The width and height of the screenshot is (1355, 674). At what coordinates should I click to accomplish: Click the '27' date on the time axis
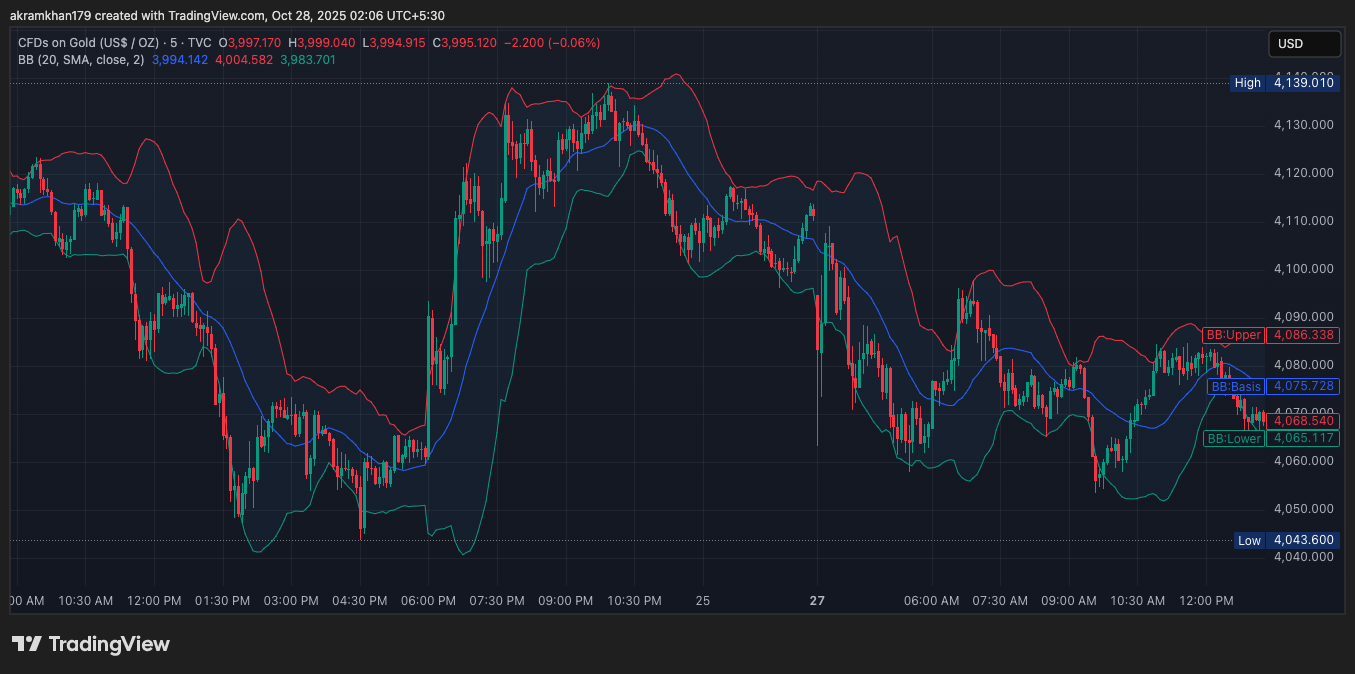(x=816, y=601)
